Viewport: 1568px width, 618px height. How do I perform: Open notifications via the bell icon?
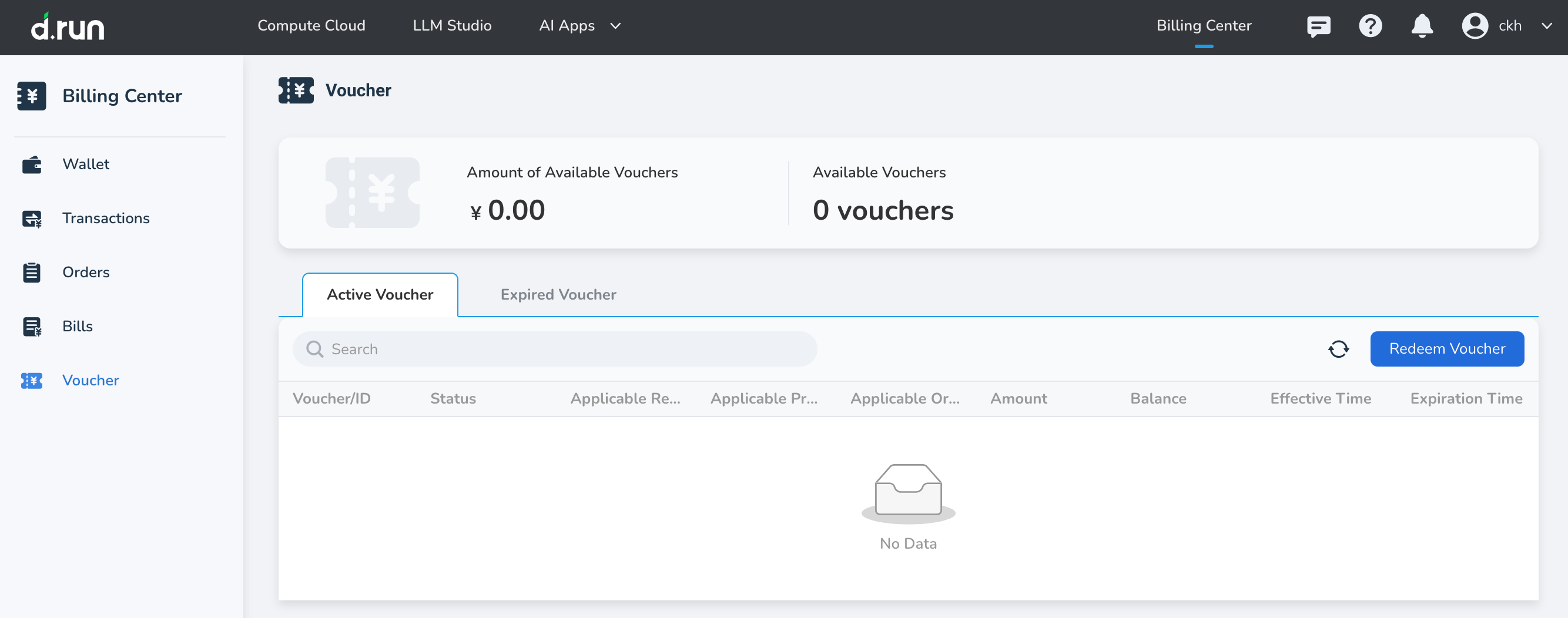click(1422, 25)
